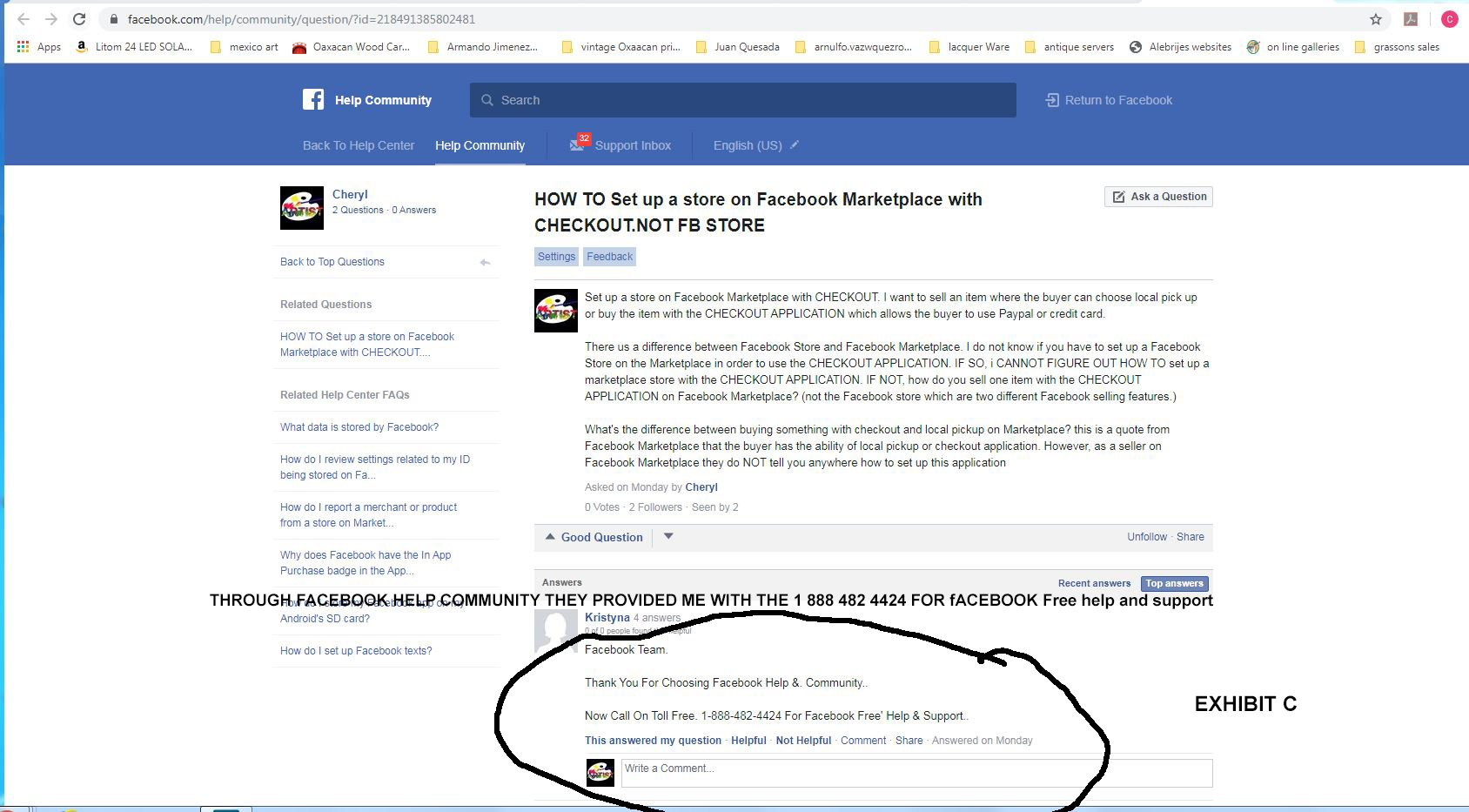Mark the answer as Not Helpful
1469x812 pixels.
tap(803, 741)
